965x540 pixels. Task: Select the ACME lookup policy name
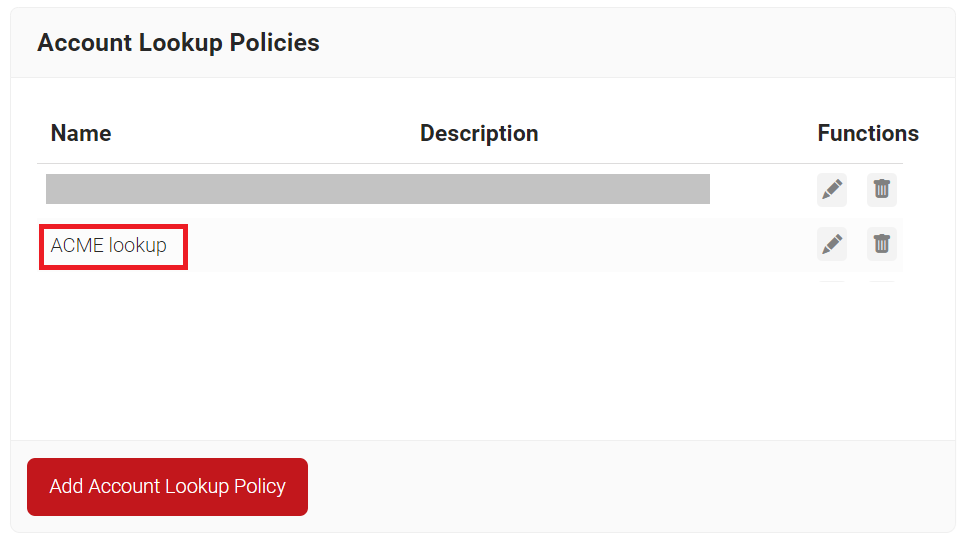[x=108, y=245]
